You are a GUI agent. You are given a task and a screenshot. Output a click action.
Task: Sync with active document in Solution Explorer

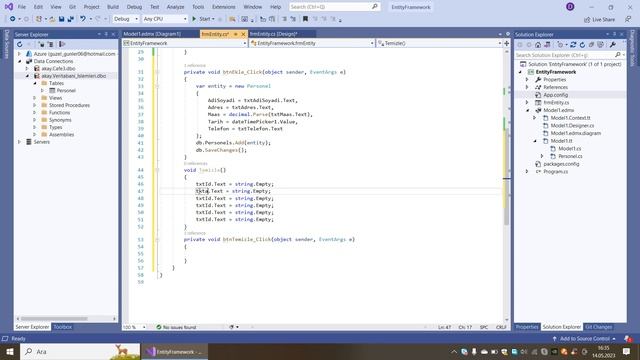pos(573,44)
